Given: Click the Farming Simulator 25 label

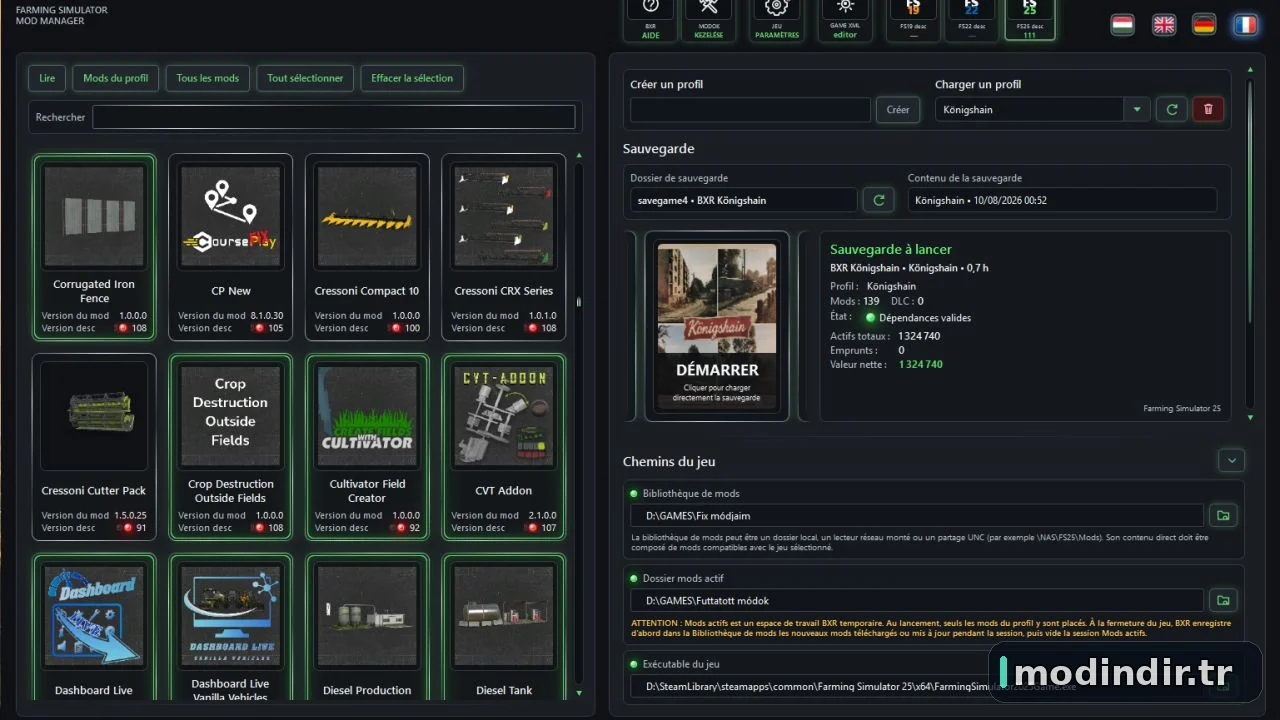Looking at the screenshot, I should point(1182,408).
